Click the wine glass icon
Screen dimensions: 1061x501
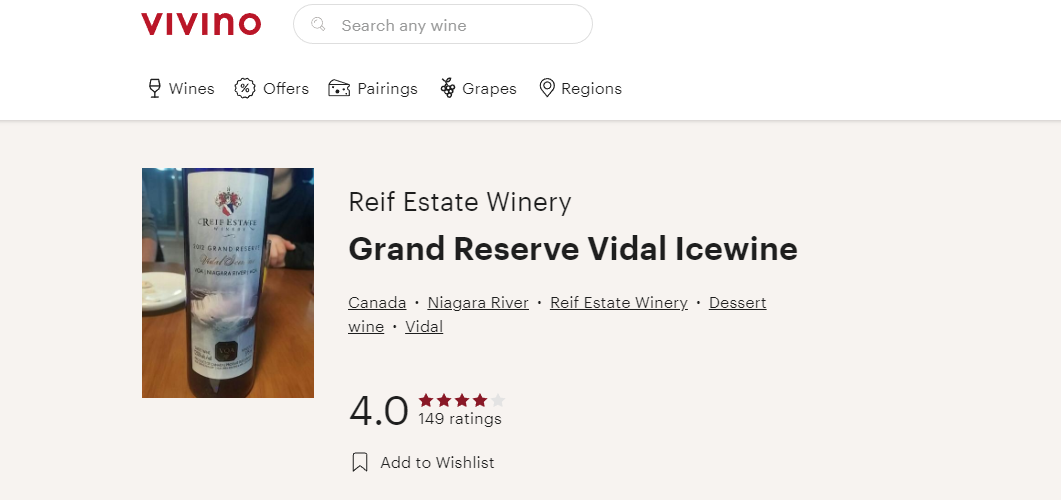tap(154, 88)
